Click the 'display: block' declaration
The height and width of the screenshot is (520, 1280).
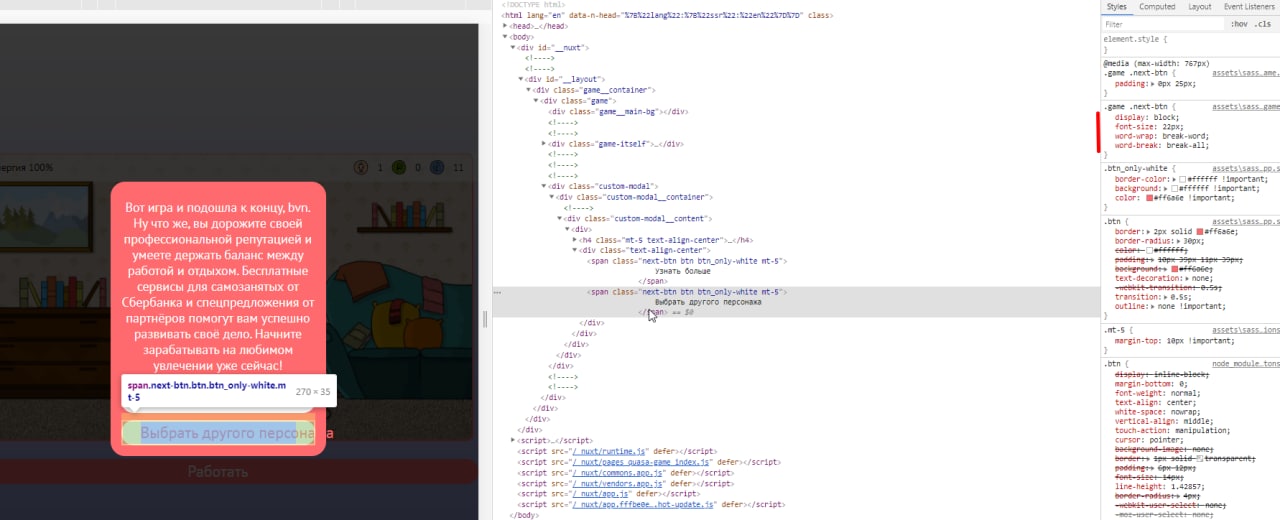(x=1147, y=118)
